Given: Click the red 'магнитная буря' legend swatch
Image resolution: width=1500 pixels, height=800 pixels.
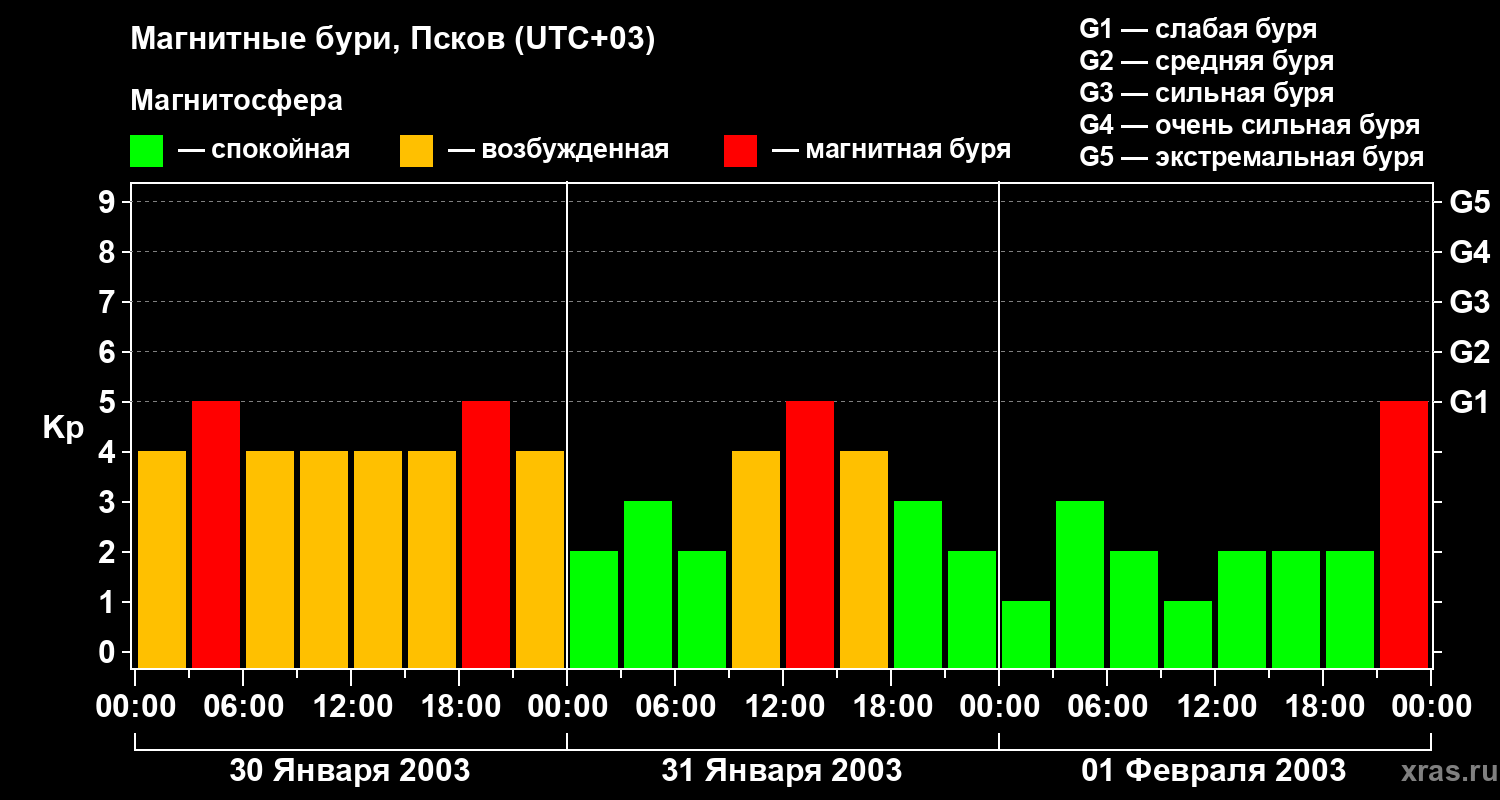Looking at the screenshot, I should [x=741, y=151].
